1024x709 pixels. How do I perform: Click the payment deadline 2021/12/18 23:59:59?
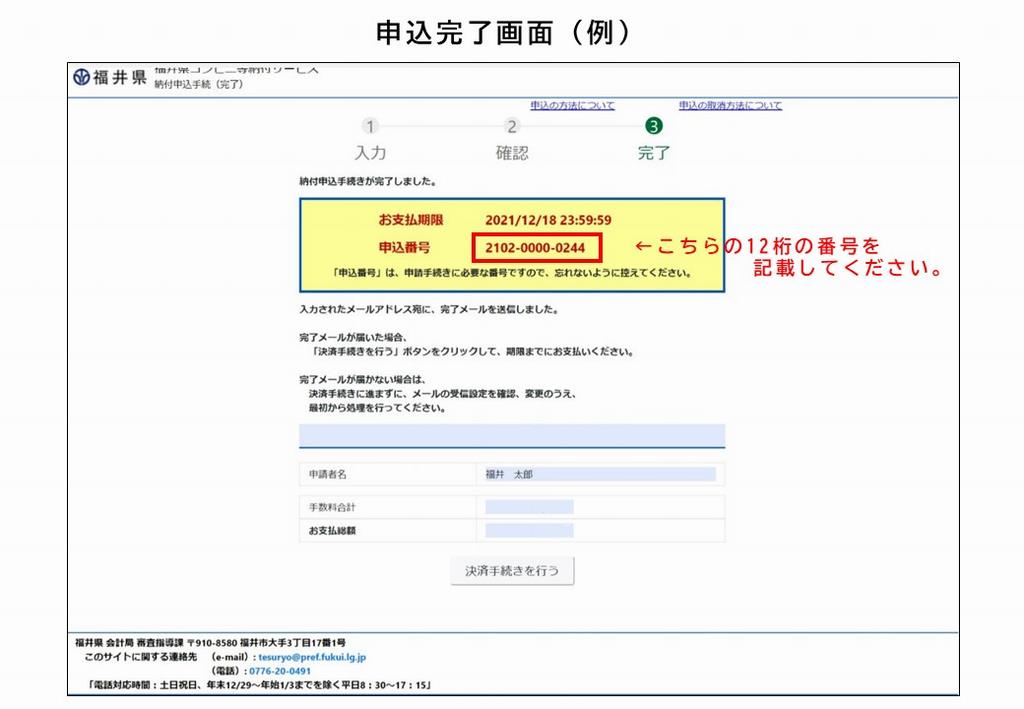pyautogui.click(x=548, y=220)
